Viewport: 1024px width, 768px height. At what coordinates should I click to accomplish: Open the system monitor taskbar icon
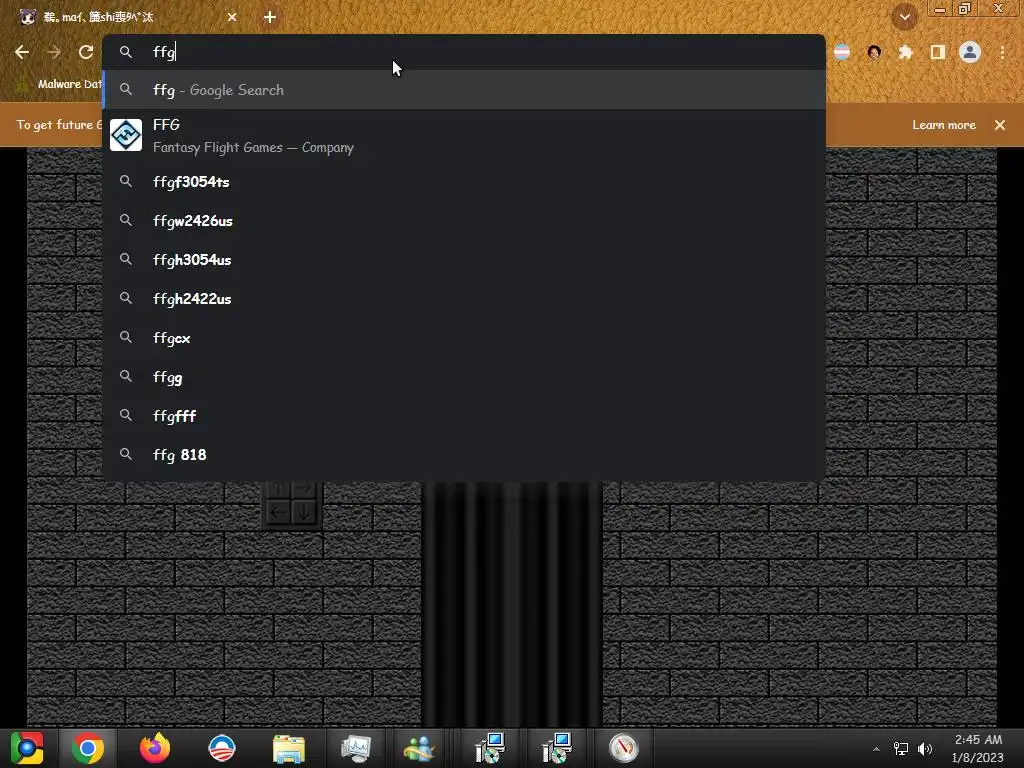click(356, 748)
